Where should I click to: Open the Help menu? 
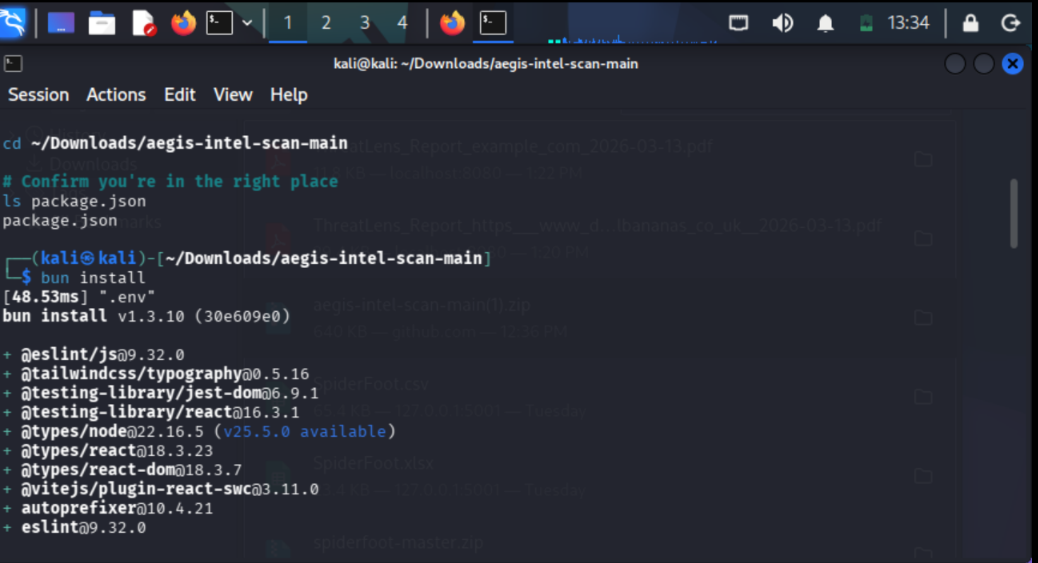click(289, 95)
